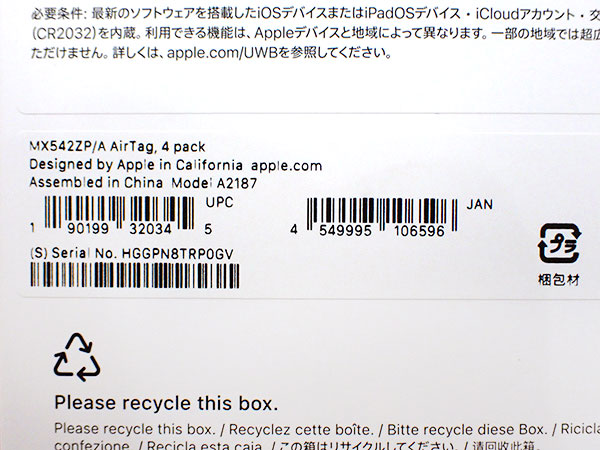Click the Serial No. HGGPN8TRP0GV text
The height and width of the screenshot is (450, 600).
[x=132, y=253]
